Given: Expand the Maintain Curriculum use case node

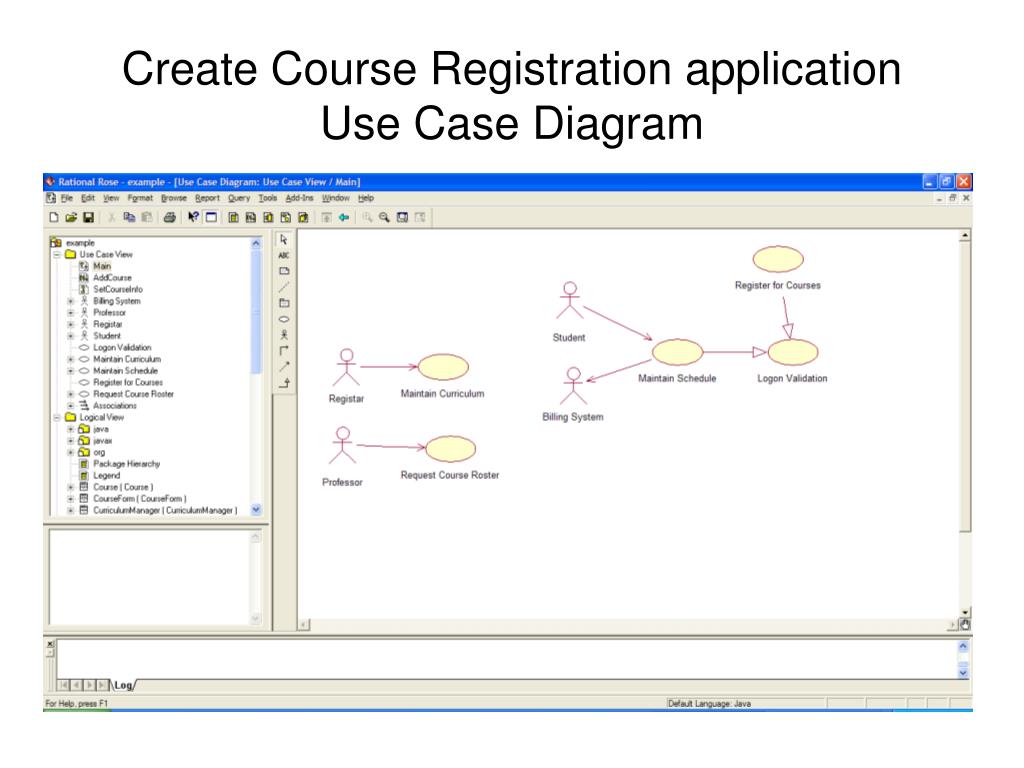Looking at the screenshot, I should 71,359.
